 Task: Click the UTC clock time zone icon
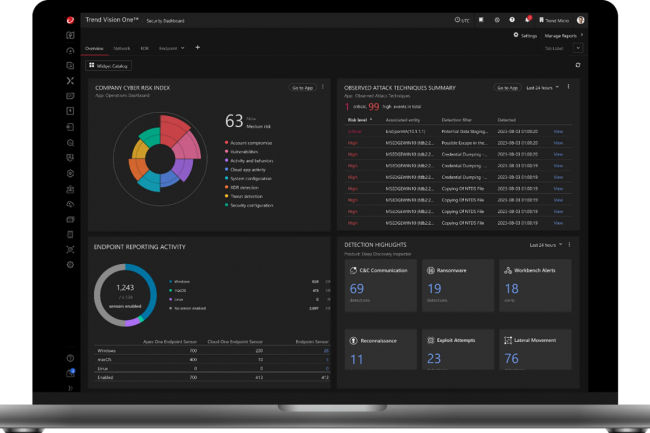[459, 19]
